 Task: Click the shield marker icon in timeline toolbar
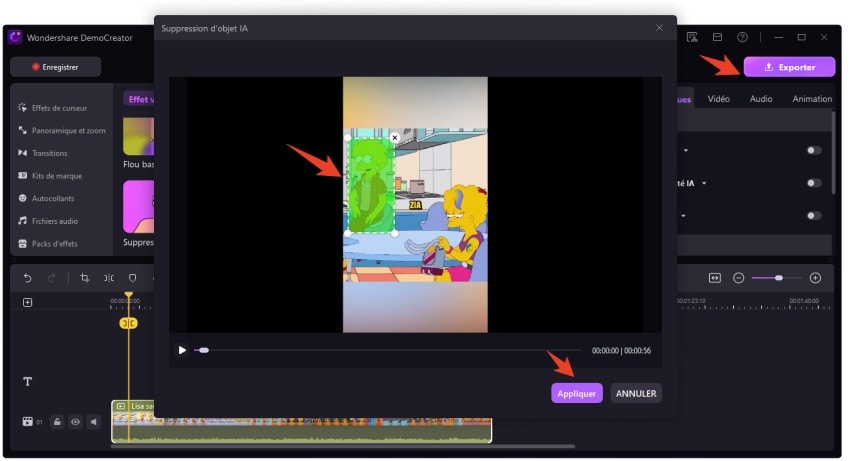pos(132,278)
